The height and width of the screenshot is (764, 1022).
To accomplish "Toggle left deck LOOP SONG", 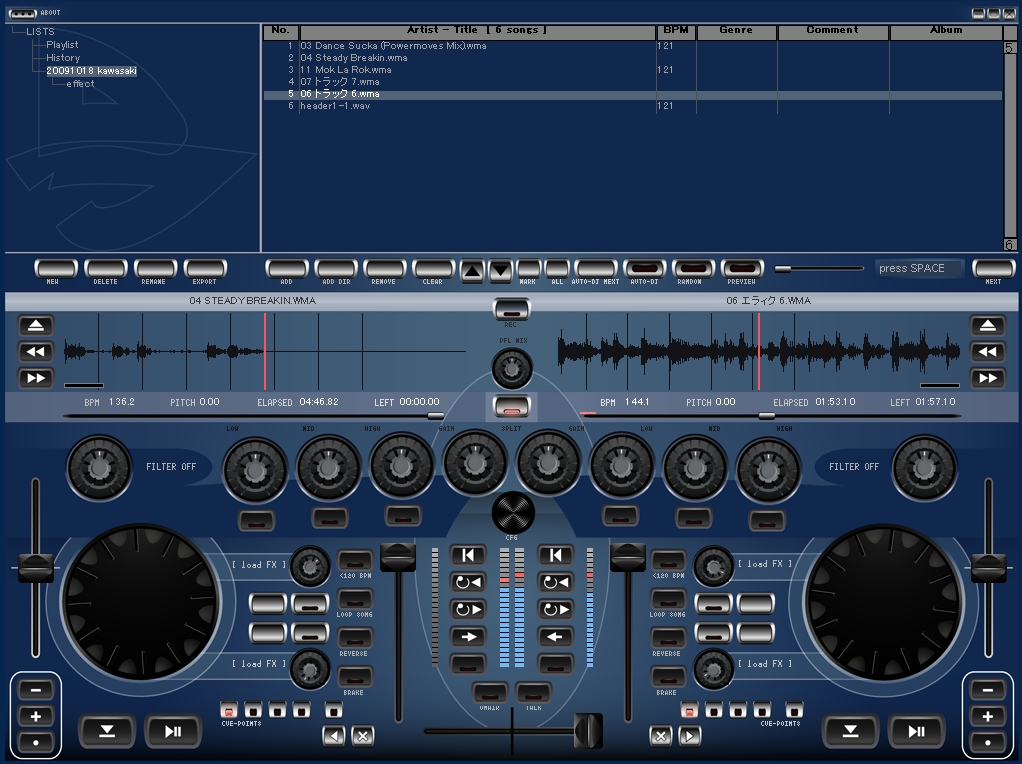I will click(x=355, y=599).
